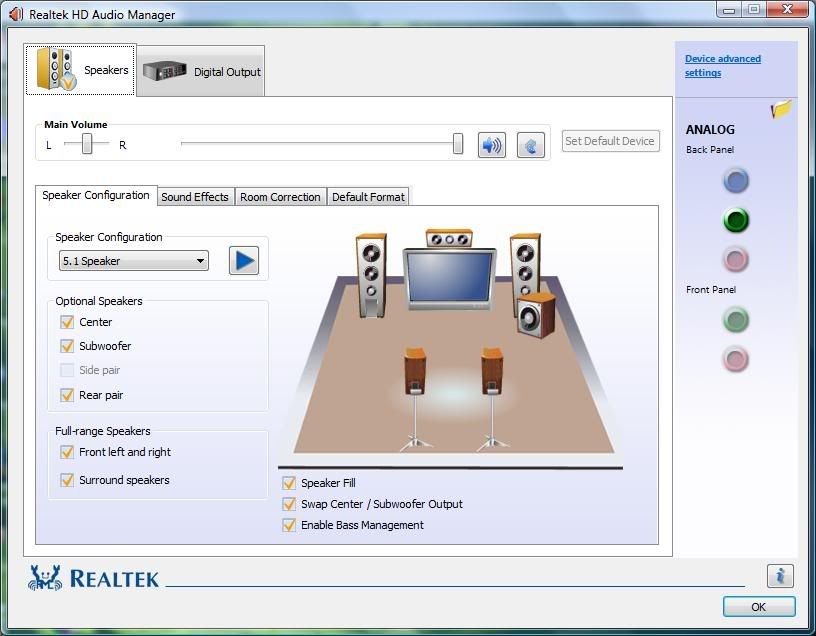
Task: Open the information icon button
Action: pos(780,576)
